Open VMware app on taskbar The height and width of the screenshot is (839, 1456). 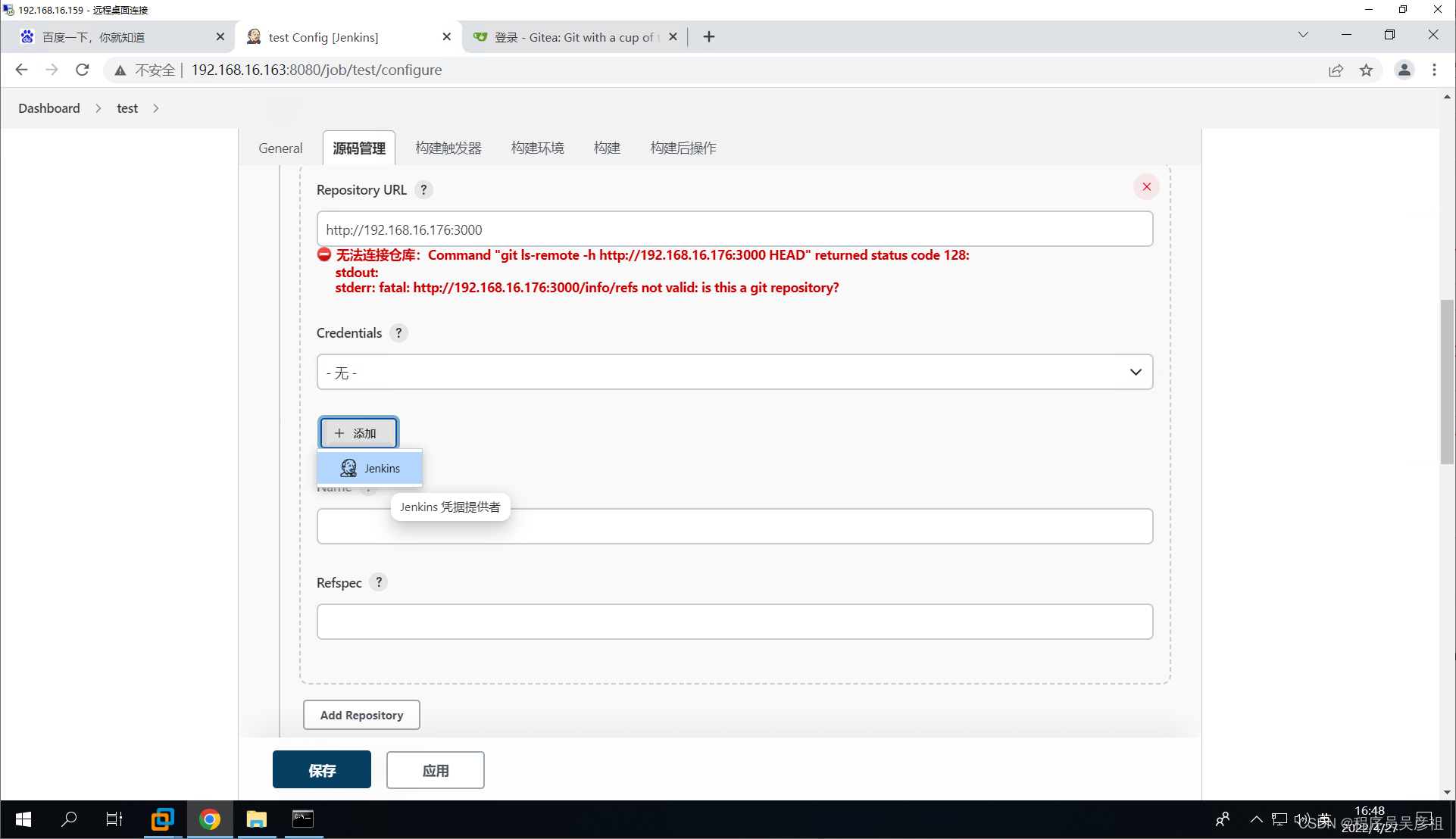162,819
